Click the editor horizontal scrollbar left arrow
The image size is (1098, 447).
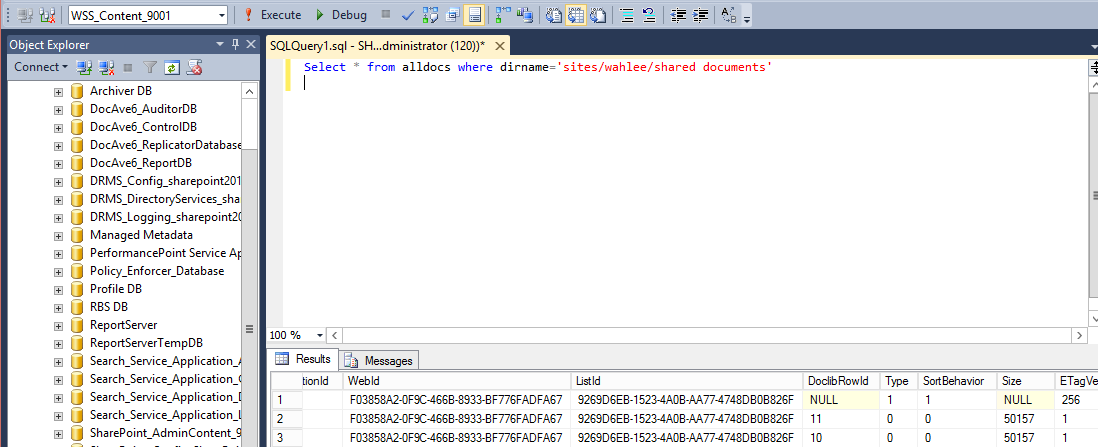336,336
